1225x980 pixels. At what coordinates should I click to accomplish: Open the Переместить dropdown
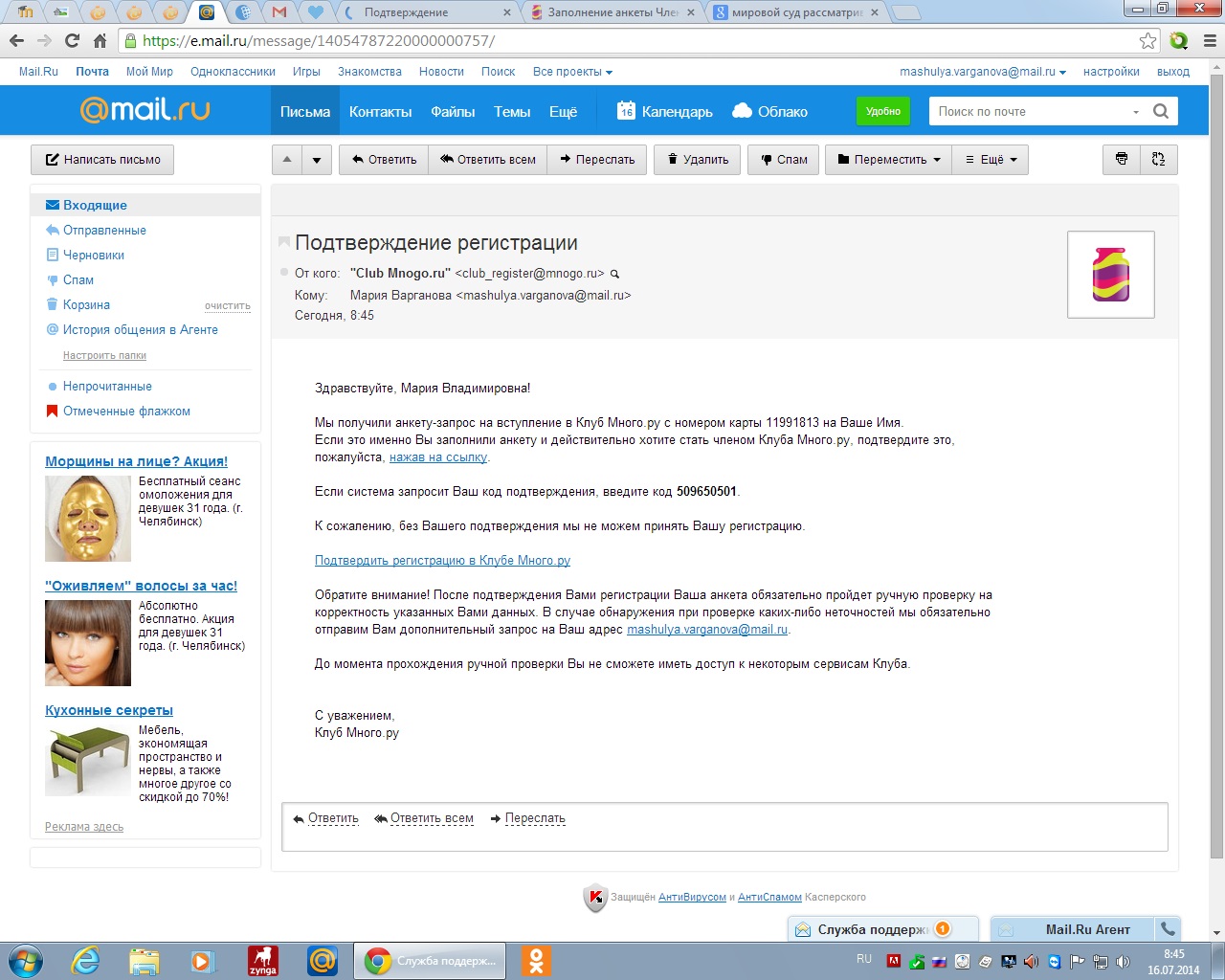click(889, 160)
